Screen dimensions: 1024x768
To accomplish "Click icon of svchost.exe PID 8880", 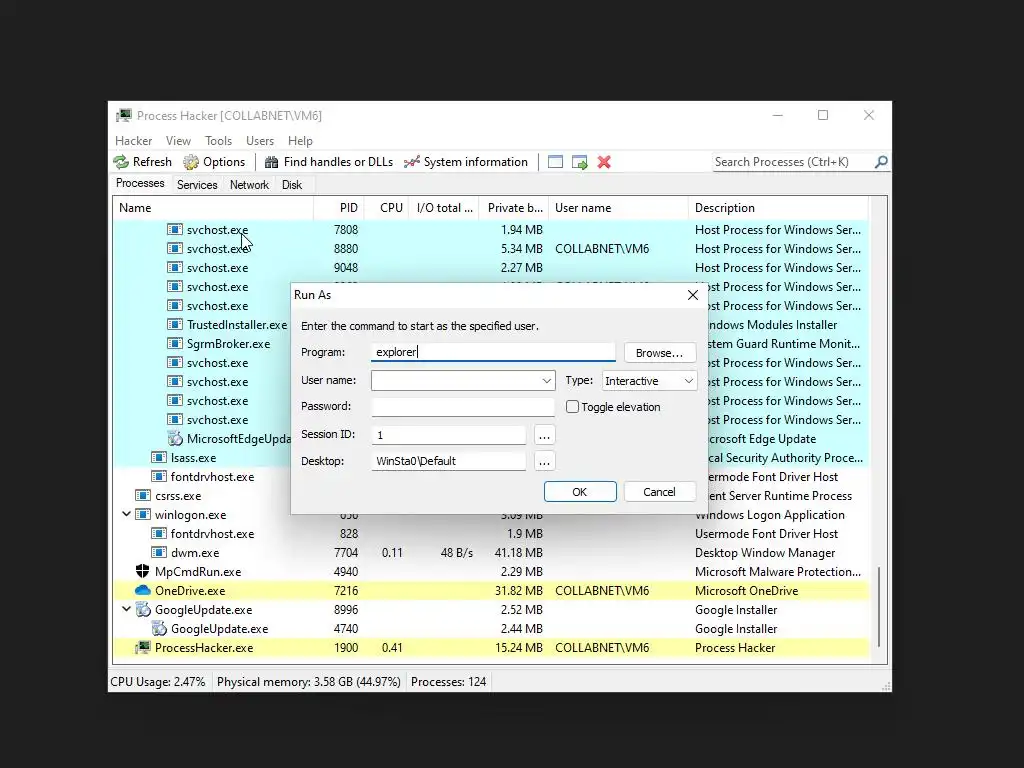I will pyautogui.click(x=174, y=248).
